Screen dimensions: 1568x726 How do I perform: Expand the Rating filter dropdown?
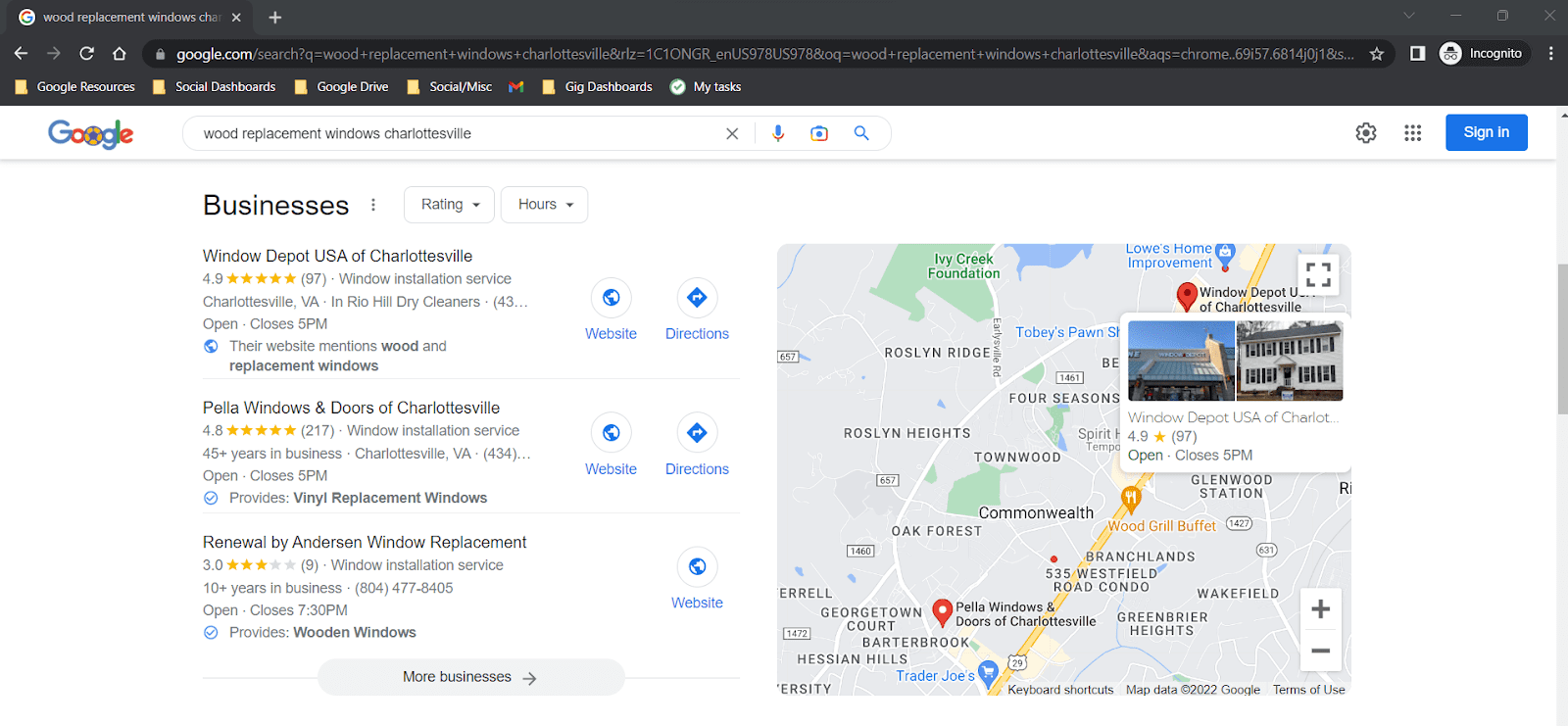coord(450,205)
